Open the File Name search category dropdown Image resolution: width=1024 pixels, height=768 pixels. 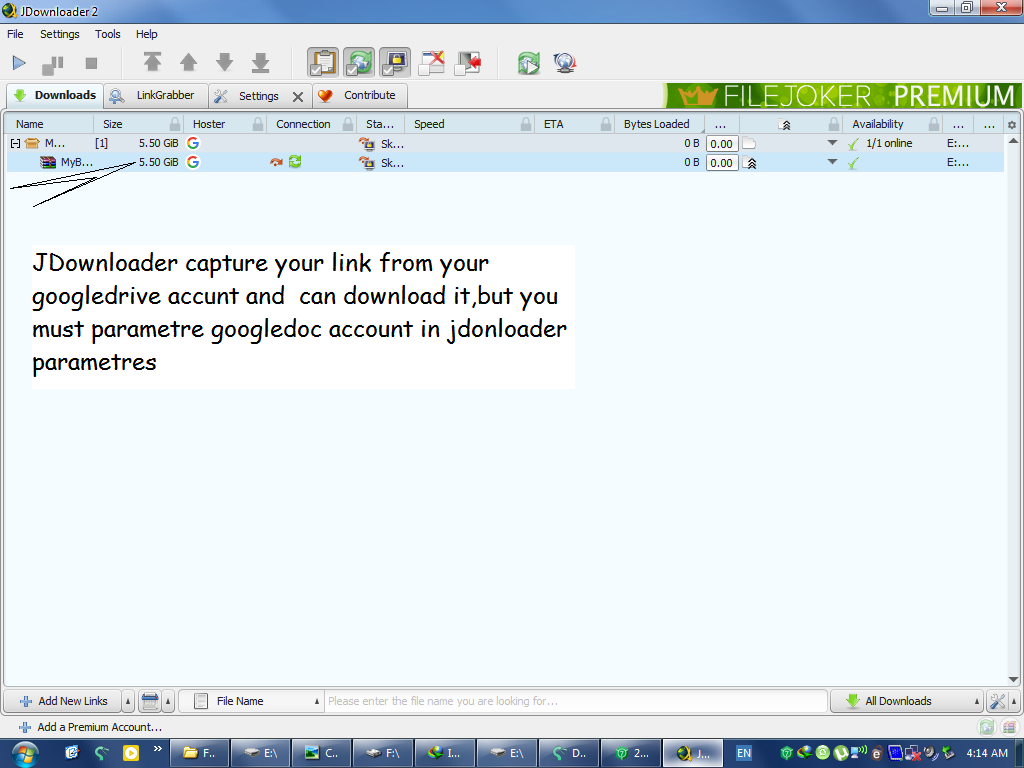251,701
